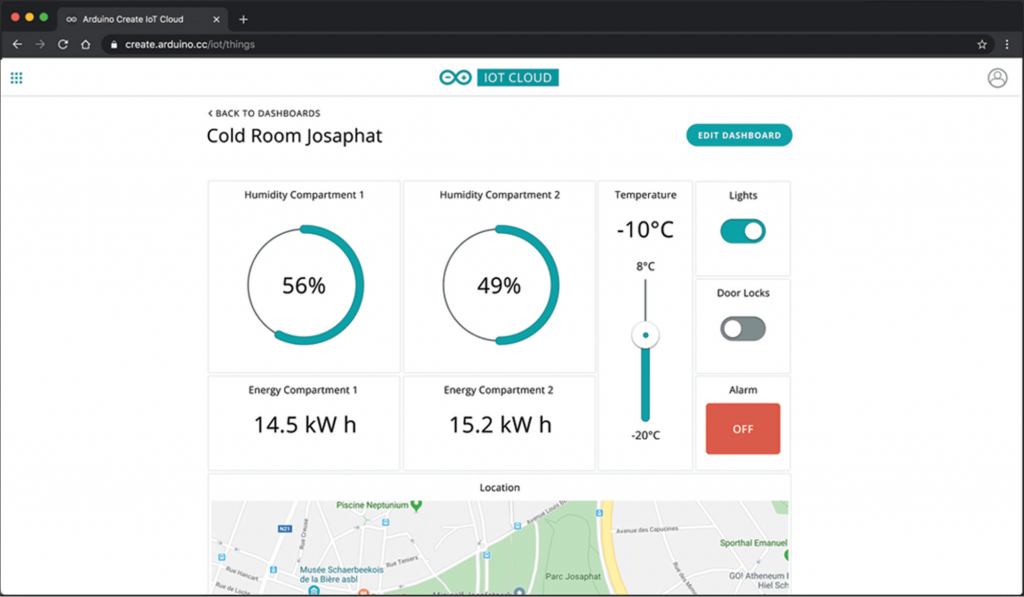Click the browser forward arrow
The image size is (1024, 597).
[x=39, y=44]
